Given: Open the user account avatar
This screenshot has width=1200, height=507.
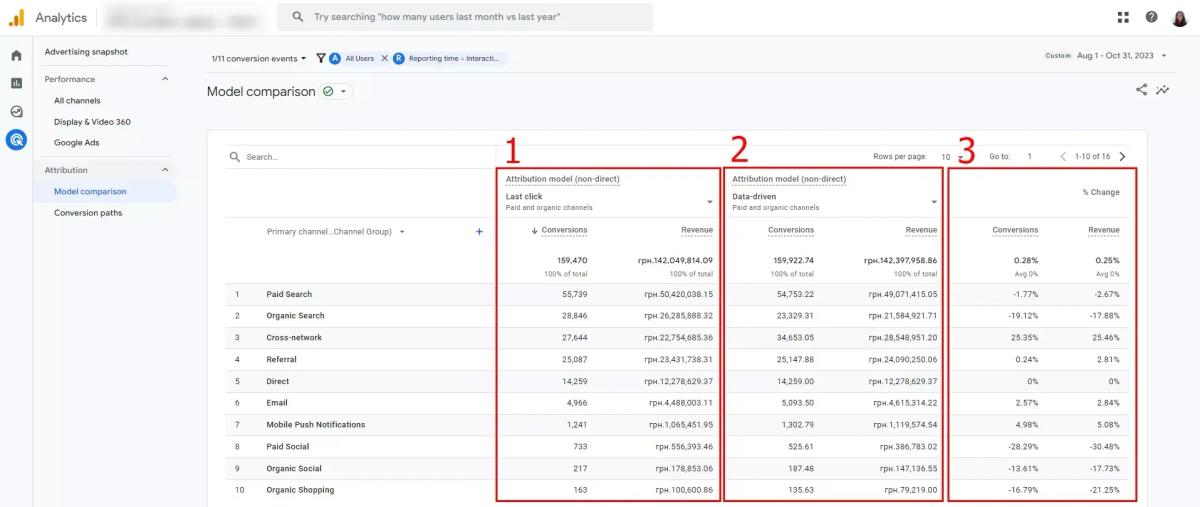Looking at the screenshot, I should coord(1180,17).
